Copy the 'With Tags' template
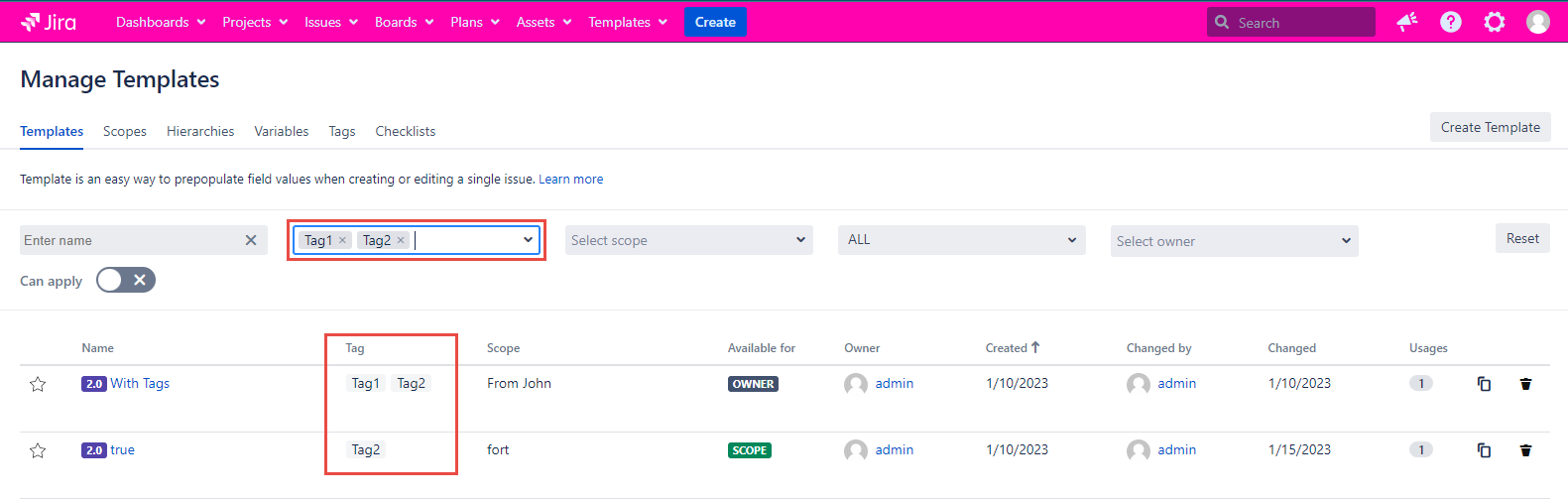This screenshot has width=1568, height=499. tap(1484, 384)
